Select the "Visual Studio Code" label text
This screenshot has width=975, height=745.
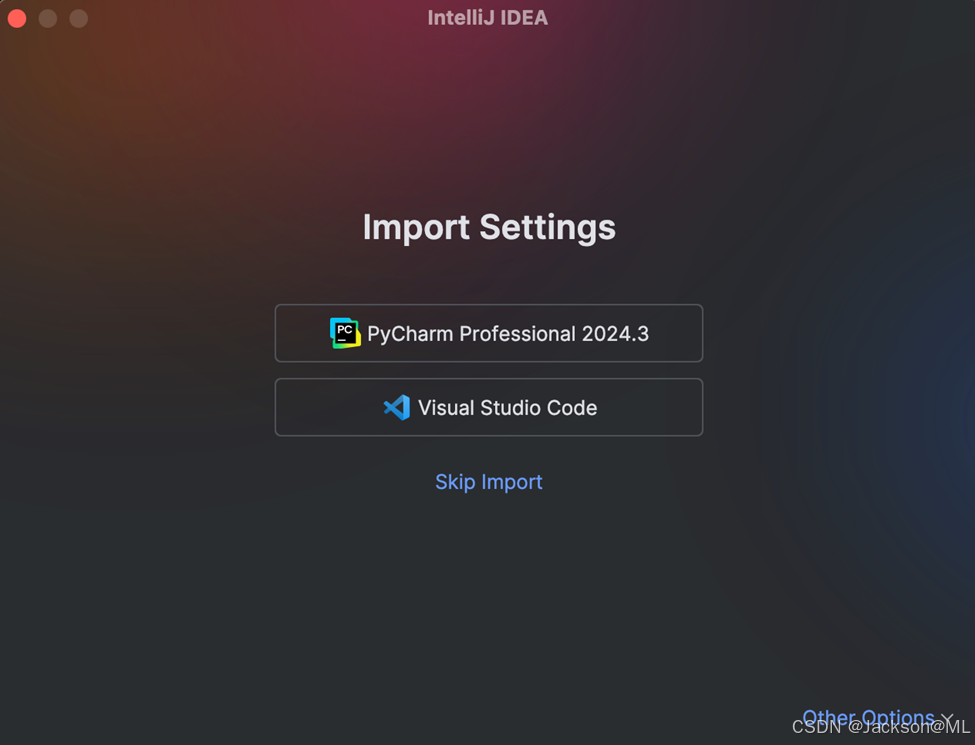click(508, 408)
